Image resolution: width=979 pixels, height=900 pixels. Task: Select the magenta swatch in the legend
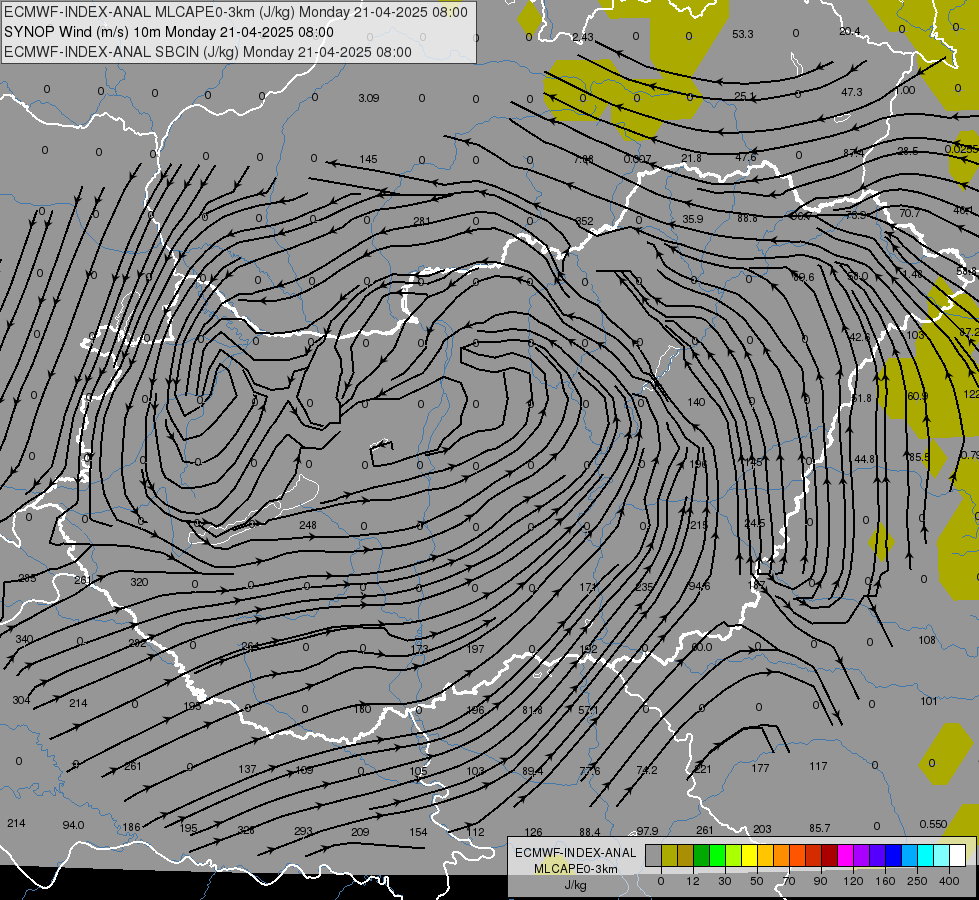point(845,855)
